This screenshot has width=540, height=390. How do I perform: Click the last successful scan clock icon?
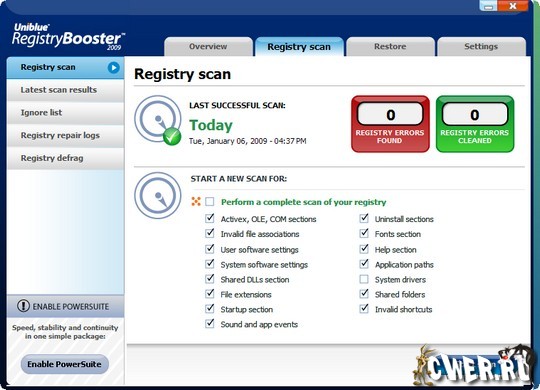click(x=158, y=120)
